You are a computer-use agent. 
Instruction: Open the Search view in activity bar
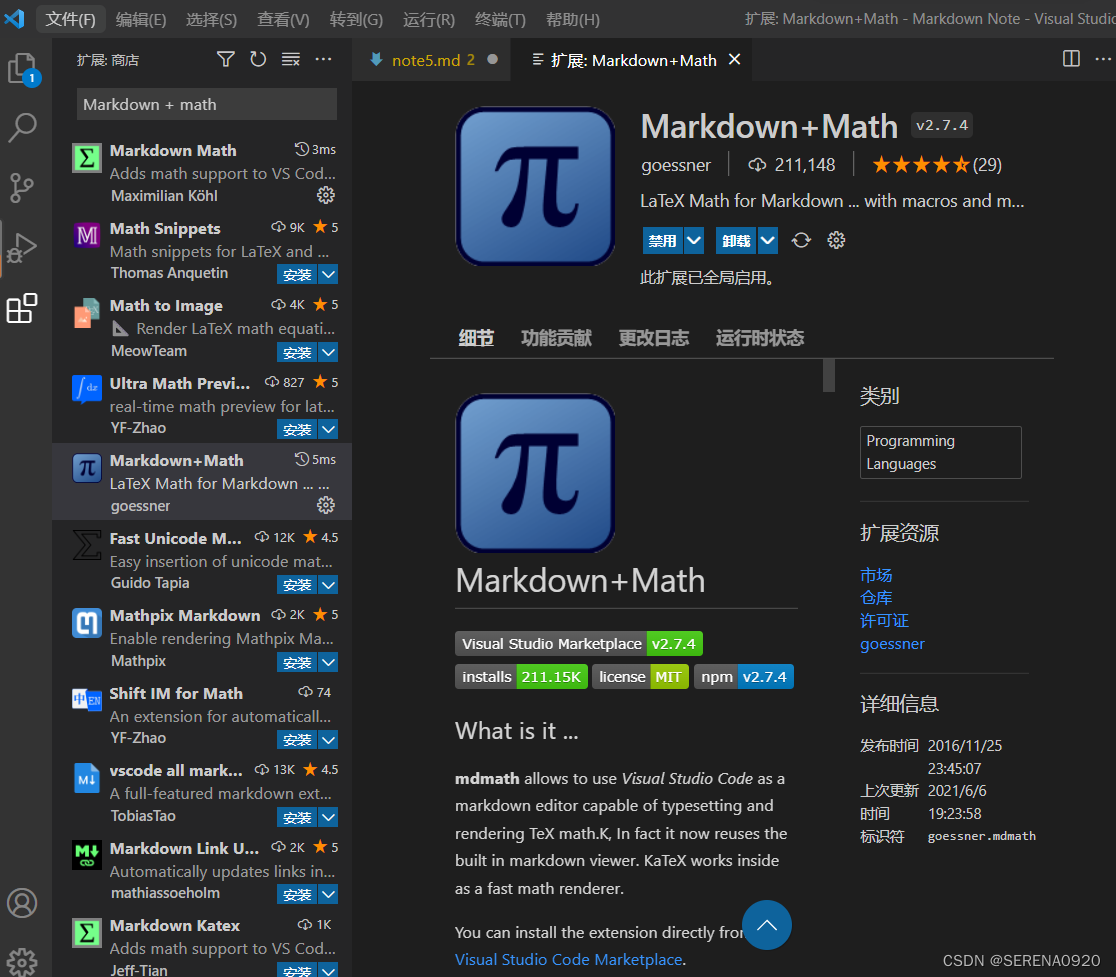[22, 128]
